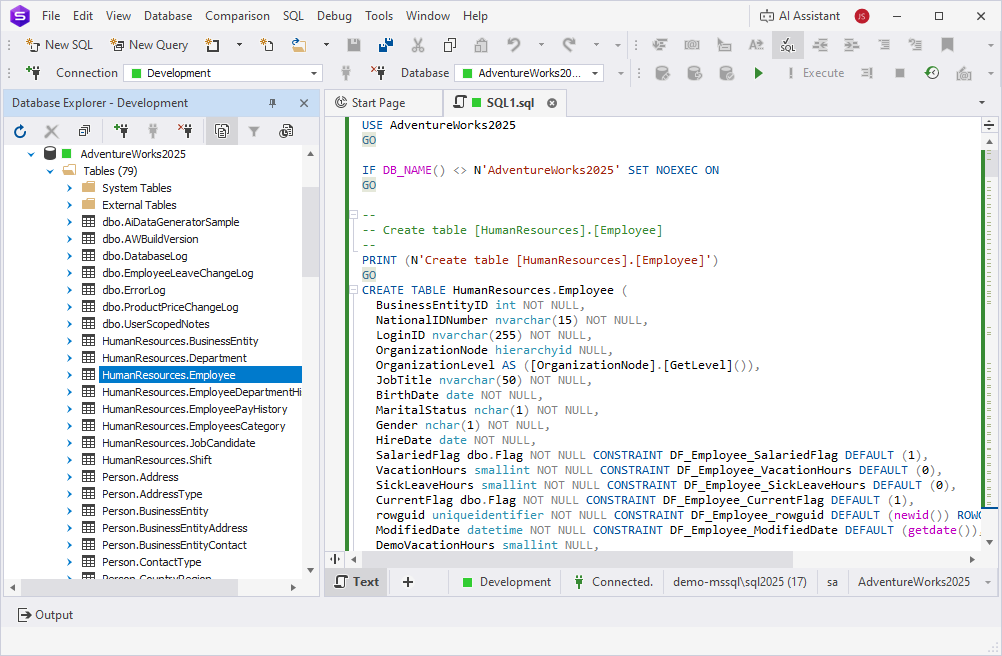Click the Save file icon
Viewport: 1002px width, 656px height.
click(353, 45)
